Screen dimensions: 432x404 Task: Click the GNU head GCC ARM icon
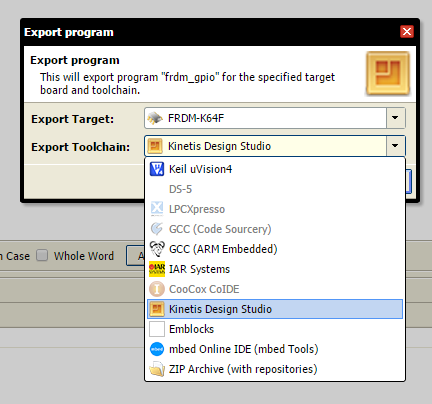click(x=157, y=249)
